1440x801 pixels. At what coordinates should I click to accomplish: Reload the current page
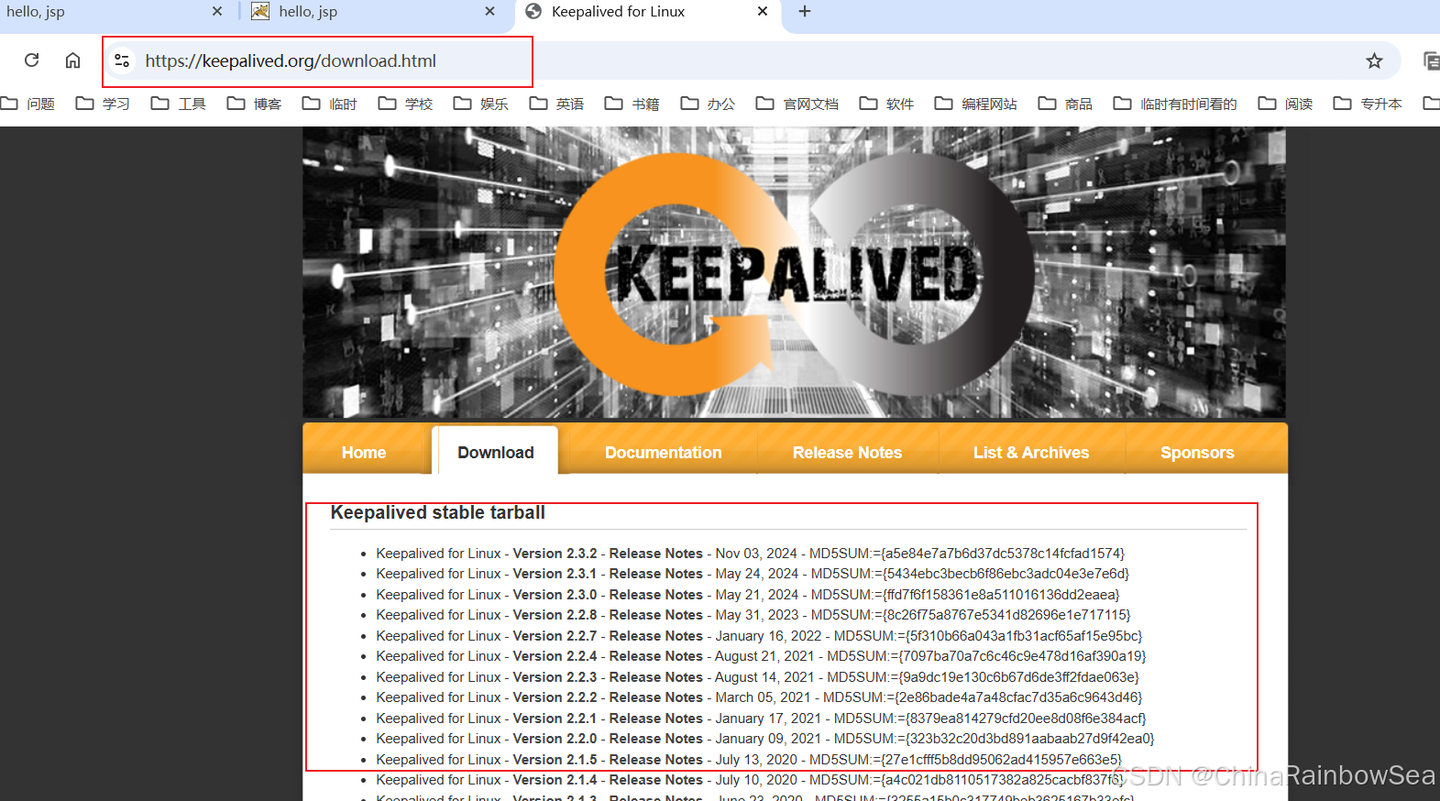pos(31,60)
